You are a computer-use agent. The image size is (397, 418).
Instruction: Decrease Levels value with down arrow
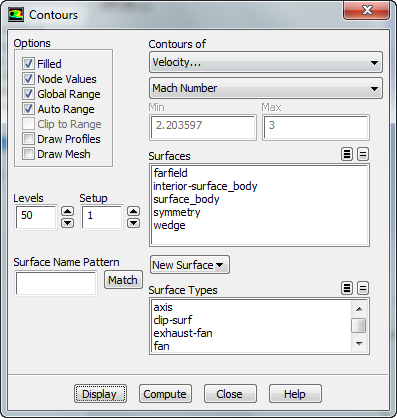coord(68,223)
